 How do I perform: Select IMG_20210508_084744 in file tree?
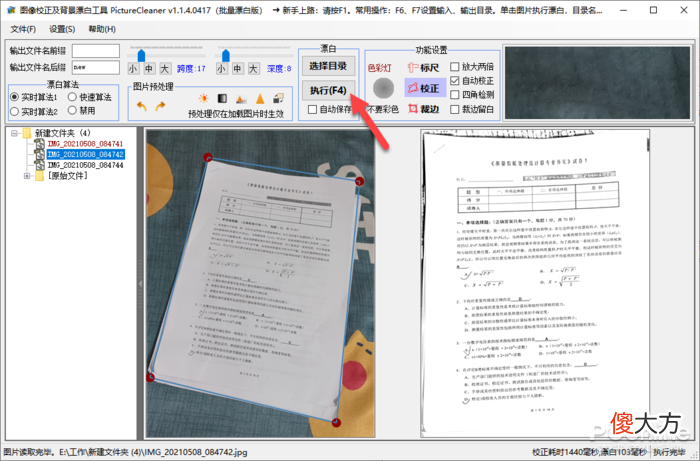[x=85, y=165]
